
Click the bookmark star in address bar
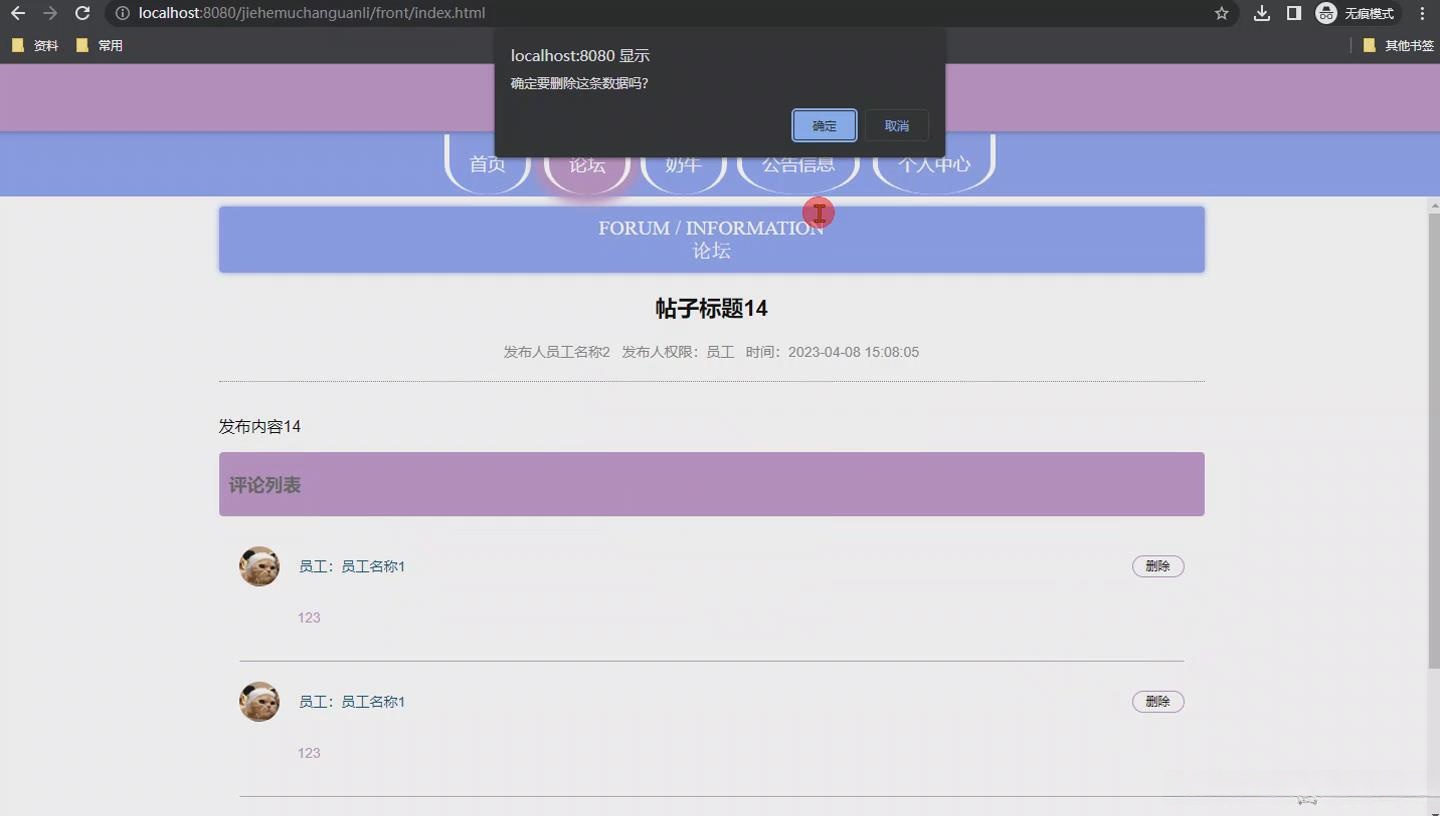click(1220, 14)
